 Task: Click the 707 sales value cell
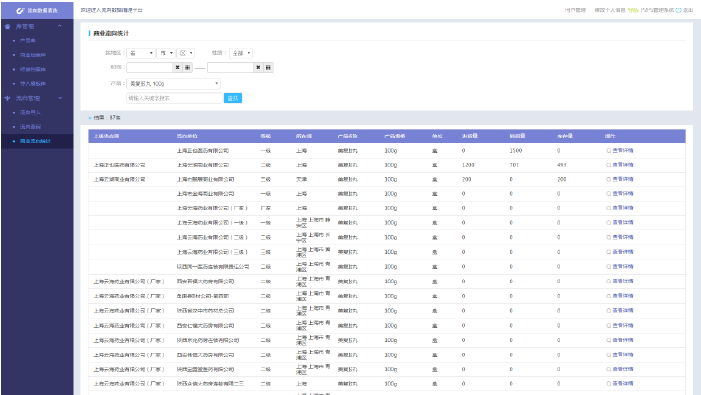pos(515,165)
